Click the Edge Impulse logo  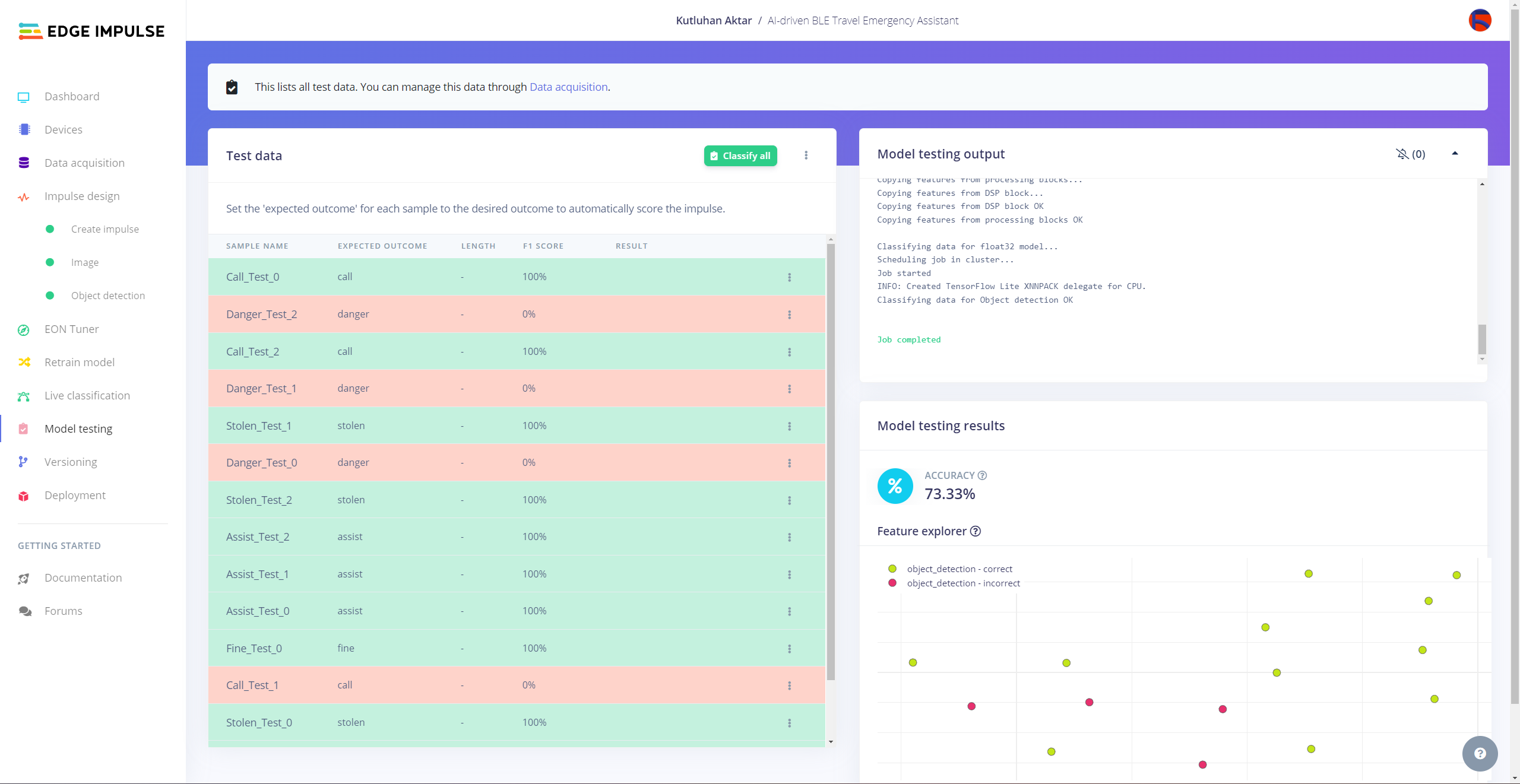coord(91,31)
